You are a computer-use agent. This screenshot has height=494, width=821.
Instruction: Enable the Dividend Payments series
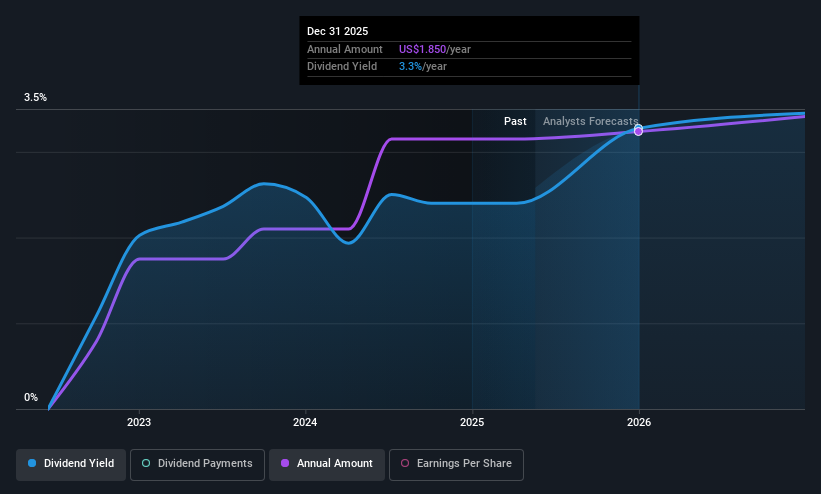tap(197, 464)
